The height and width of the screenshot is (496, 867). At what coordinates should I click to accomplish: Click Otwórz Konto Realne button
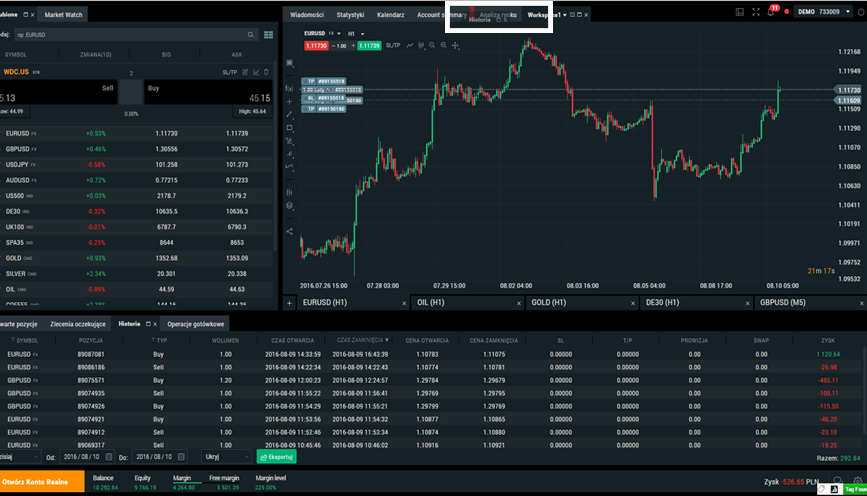pos(39,482)
